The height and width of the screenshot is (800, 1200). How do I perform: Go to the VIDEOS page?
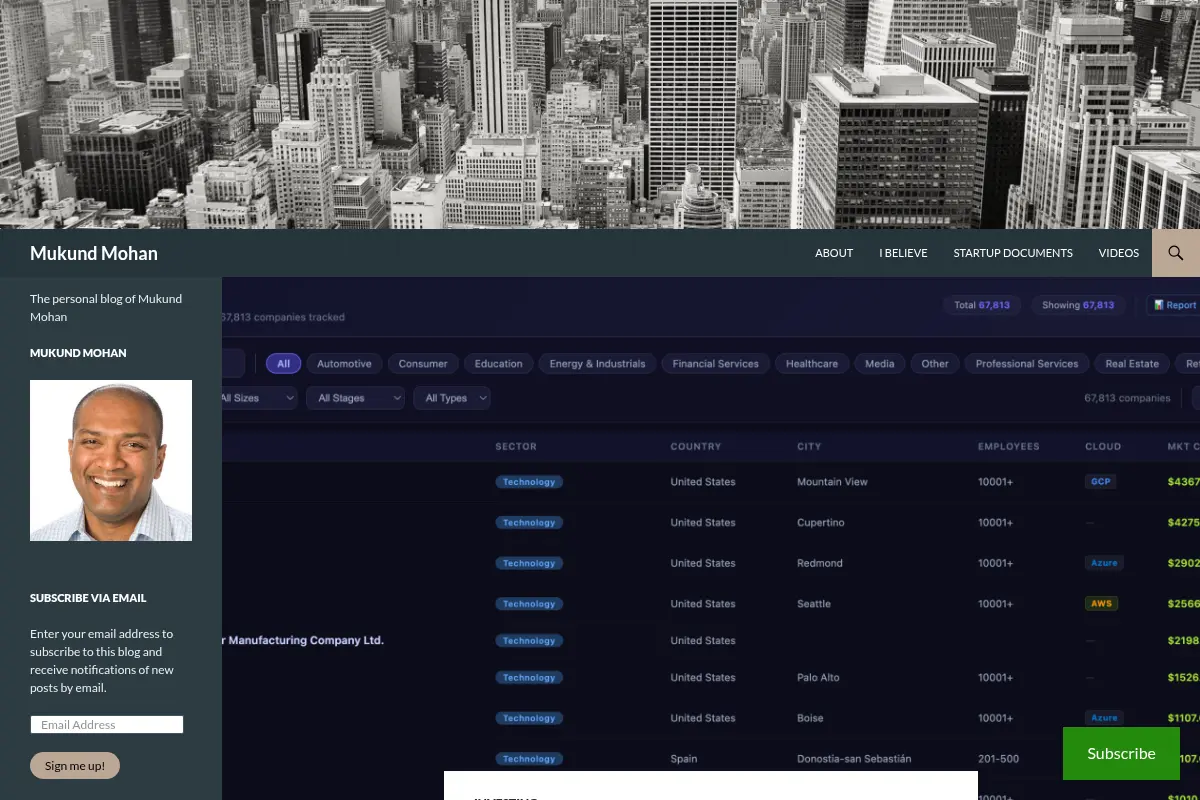(1119, 253)
